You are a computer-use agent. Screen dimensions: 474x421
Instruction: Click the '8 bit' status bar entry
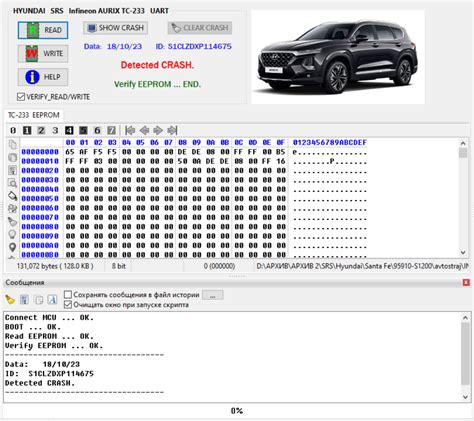(x=119, y=266)
